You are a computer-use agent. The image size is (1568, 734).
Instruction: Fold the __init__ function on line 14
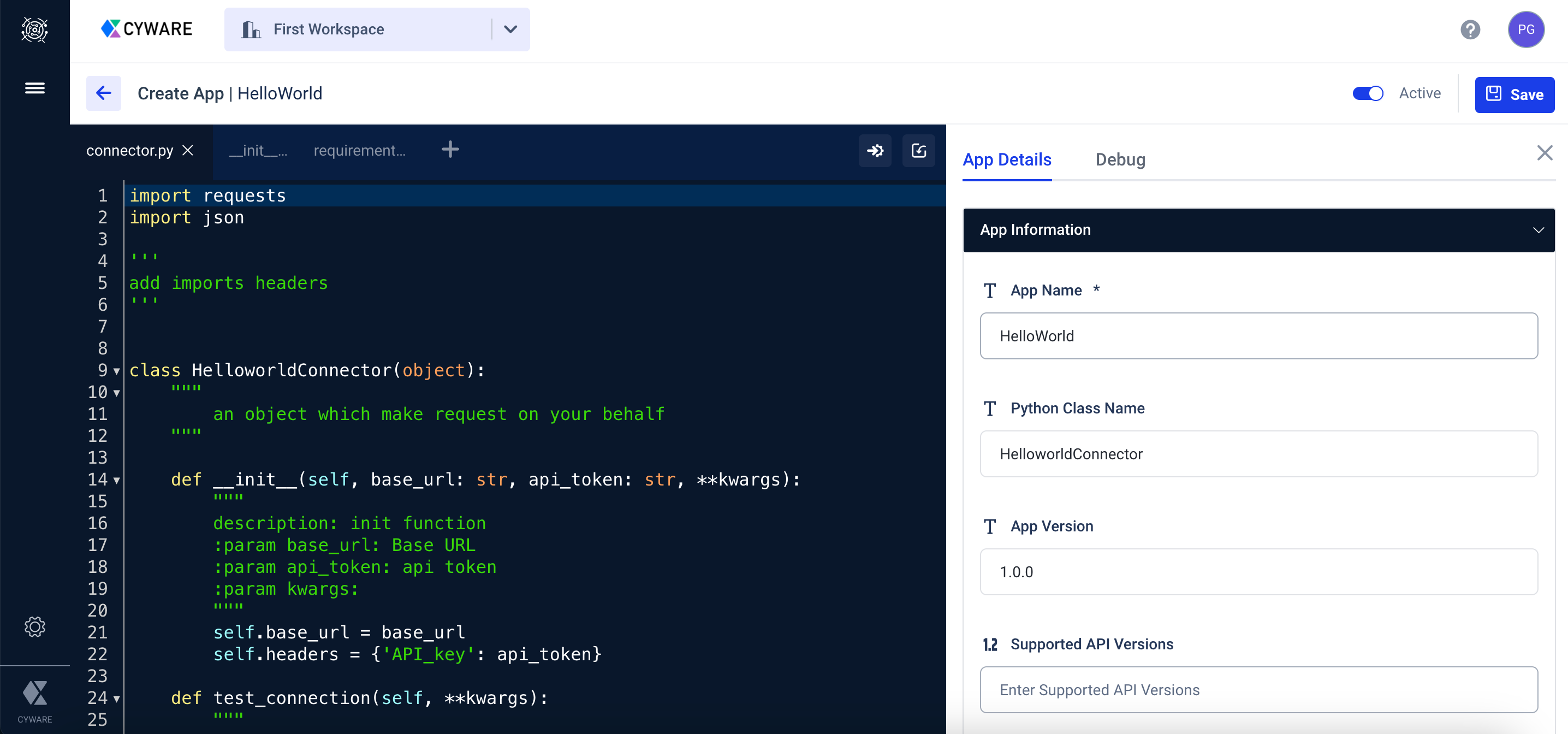point(116,481)
